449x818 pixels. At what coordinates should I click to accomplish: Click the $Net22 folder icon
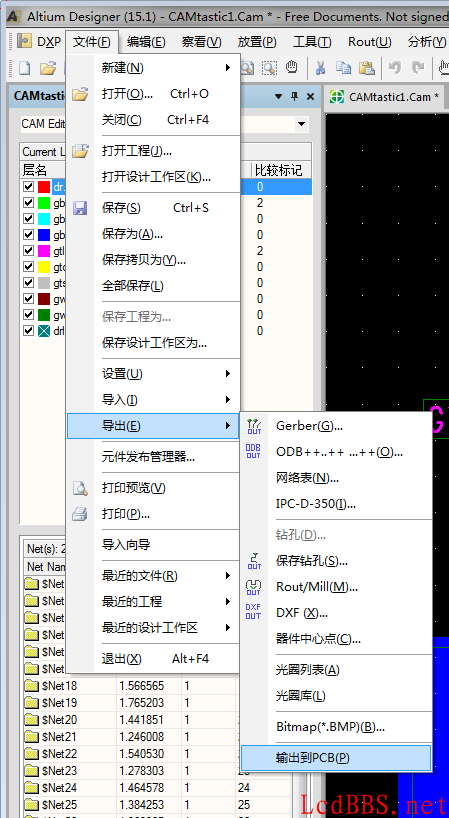[32, 754]
